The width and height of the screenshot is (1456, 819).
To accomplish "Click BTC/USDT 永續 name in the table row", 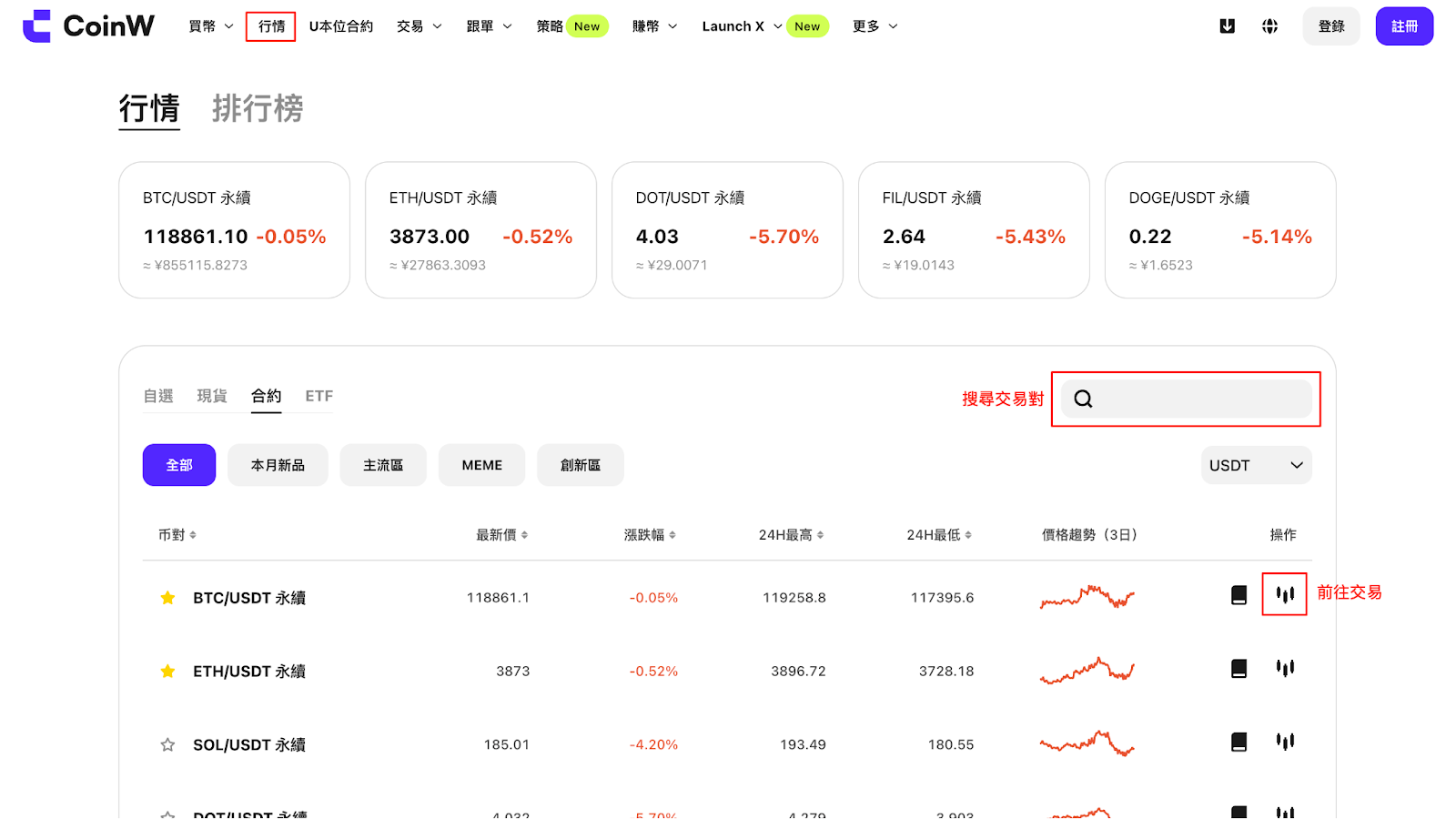I will click(249, 598).
